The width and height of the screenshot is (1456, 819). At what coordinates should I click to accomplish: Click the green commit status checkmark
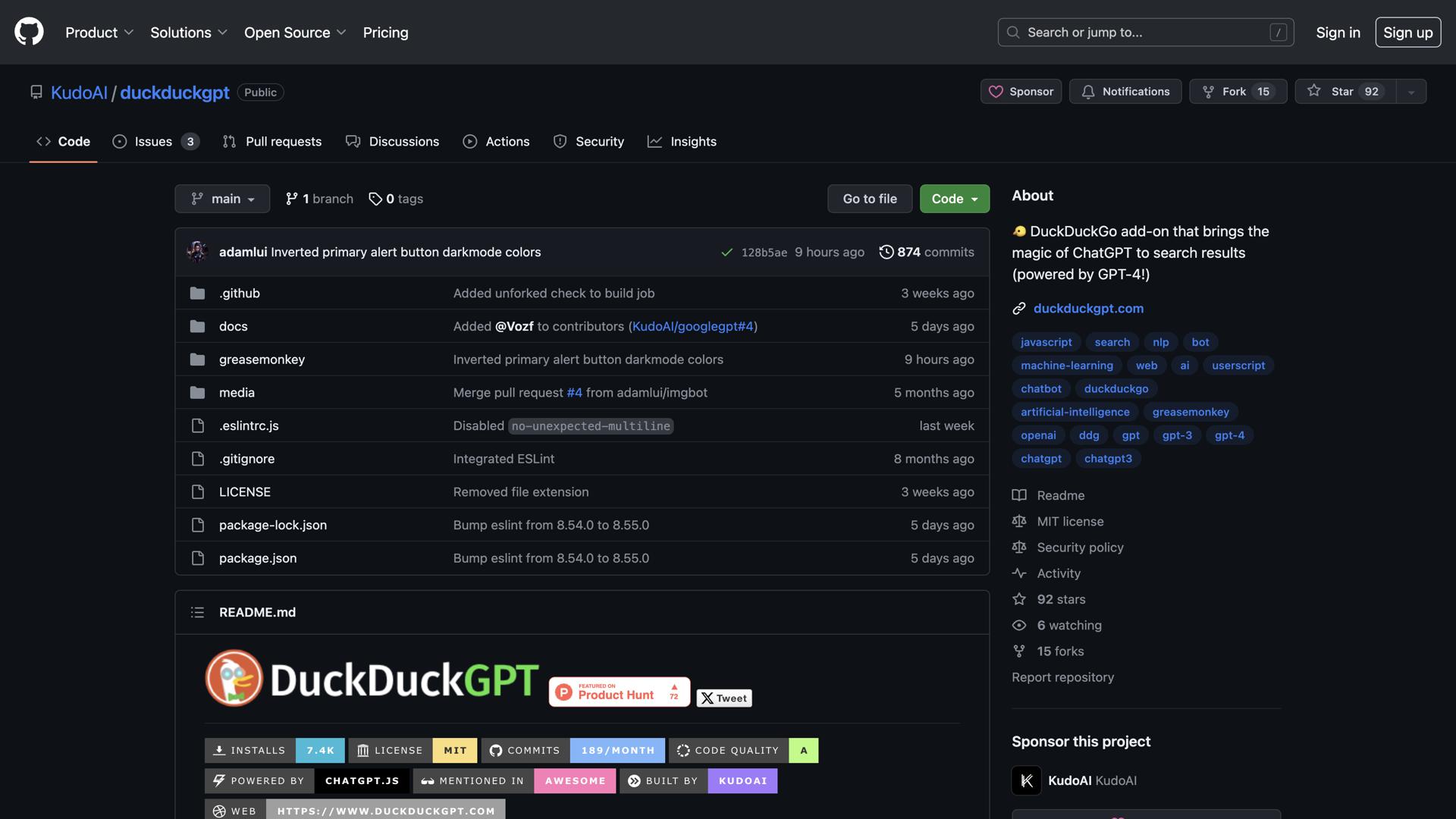(726, 253)
